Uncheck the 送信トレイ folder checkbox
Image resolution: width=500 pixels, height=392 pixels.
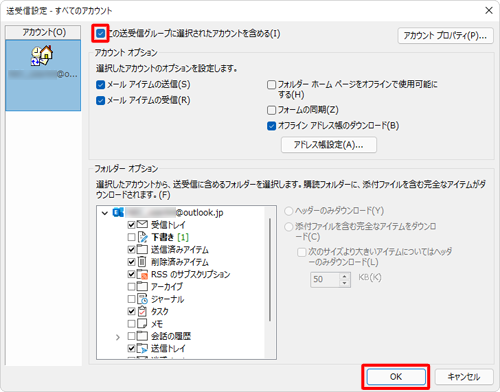pyautogui.click(x=131, y=348)
